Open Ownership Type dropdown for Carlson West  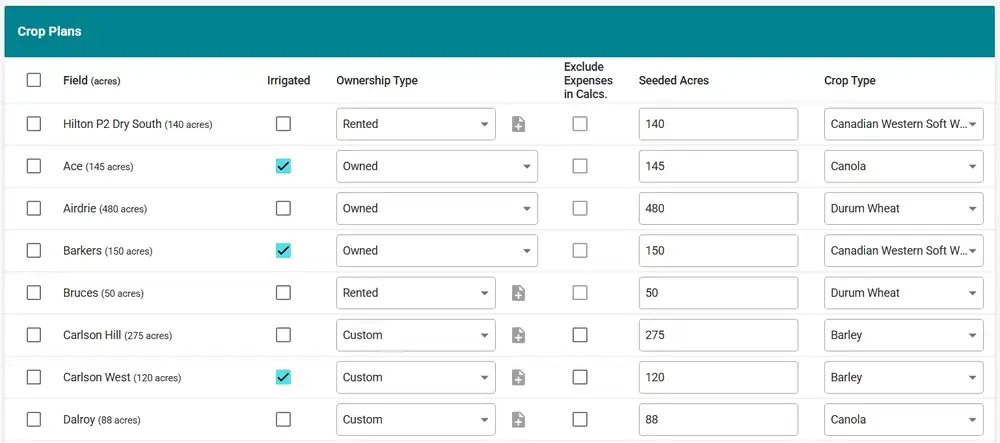(416, 377)
